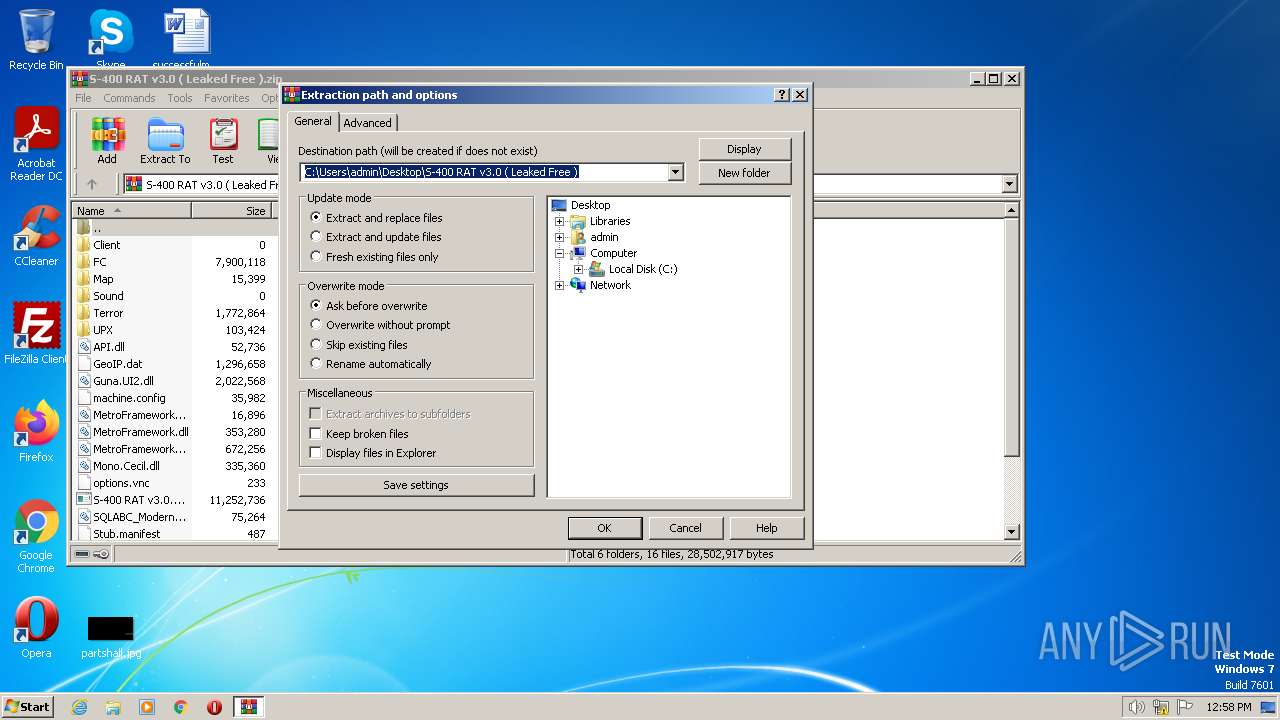
Task: Select Ask before overwrite option
Action: (369, 306)
